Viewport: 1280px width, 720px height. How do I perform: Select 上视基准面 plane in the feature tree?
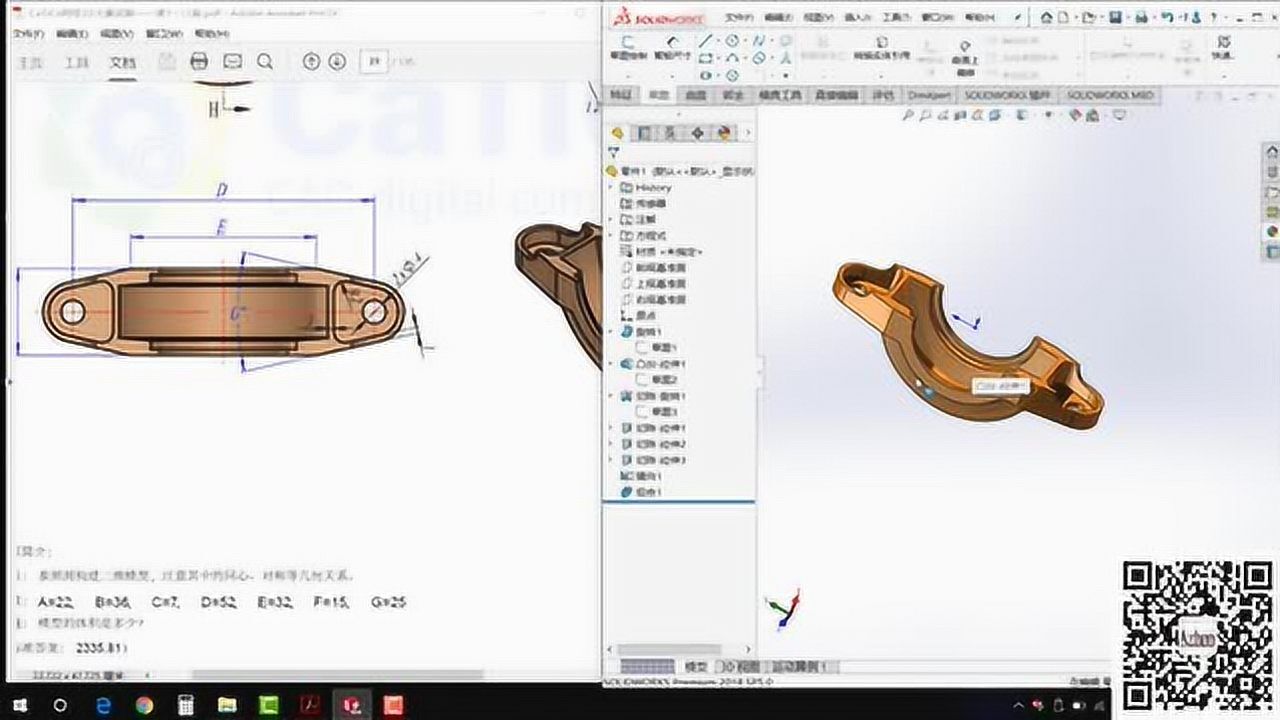pyautogui.click(x=660, y=283)
